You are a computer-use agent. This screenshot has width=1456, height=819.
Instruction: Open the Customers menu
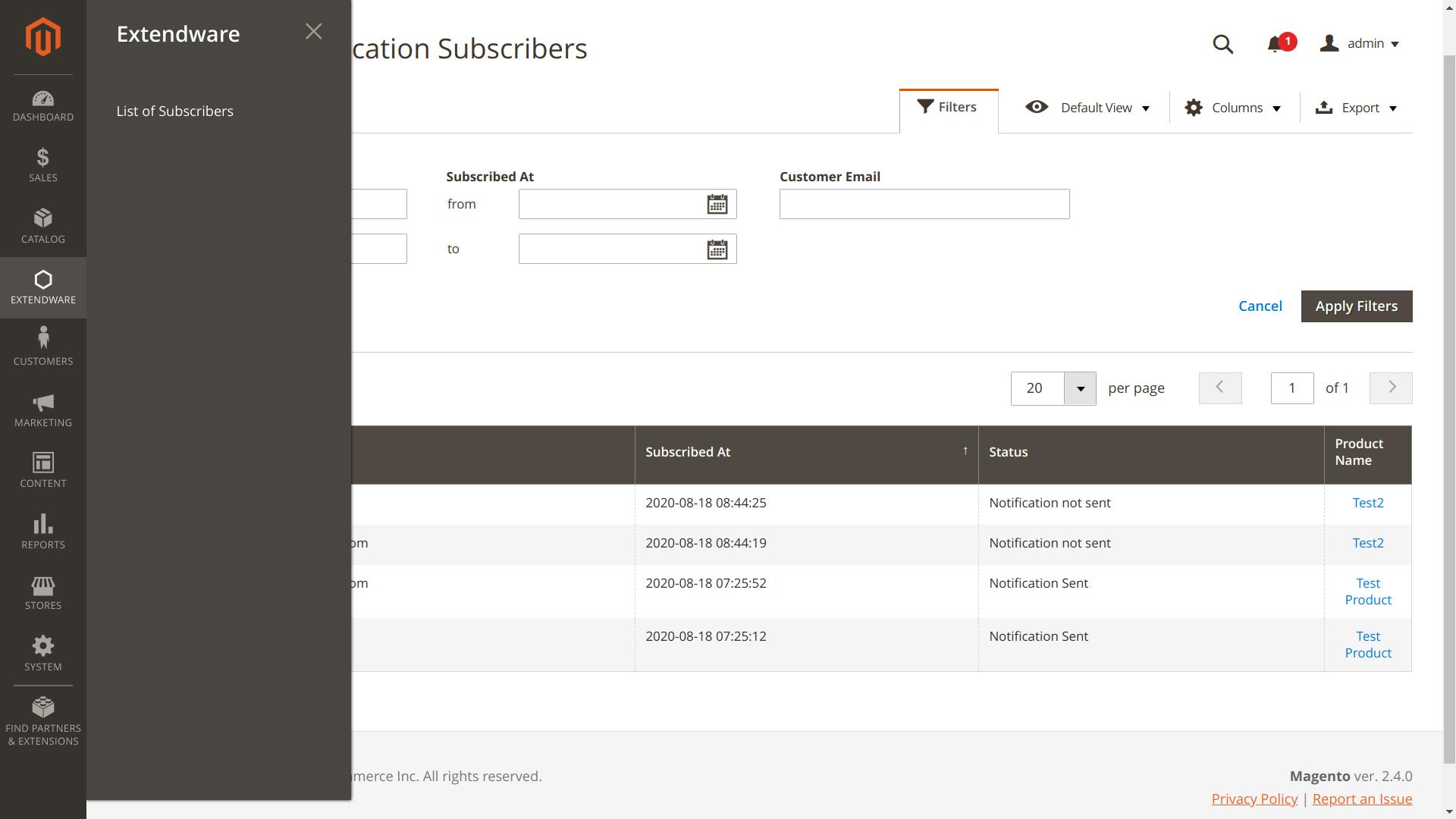(43, 348)
